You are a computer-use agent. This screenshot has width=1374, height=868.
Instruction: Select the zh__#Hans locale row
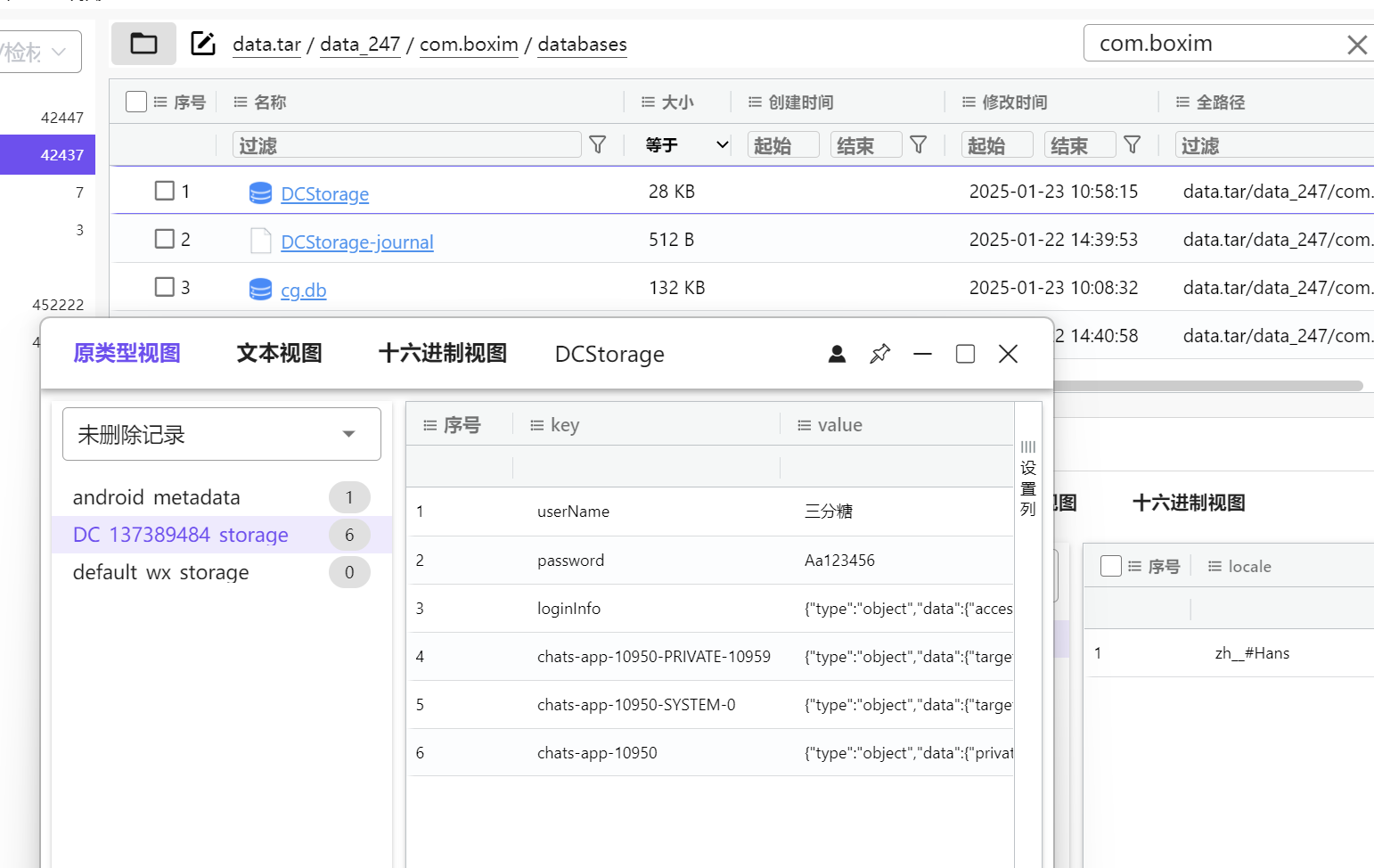(x=1230, y=653)
